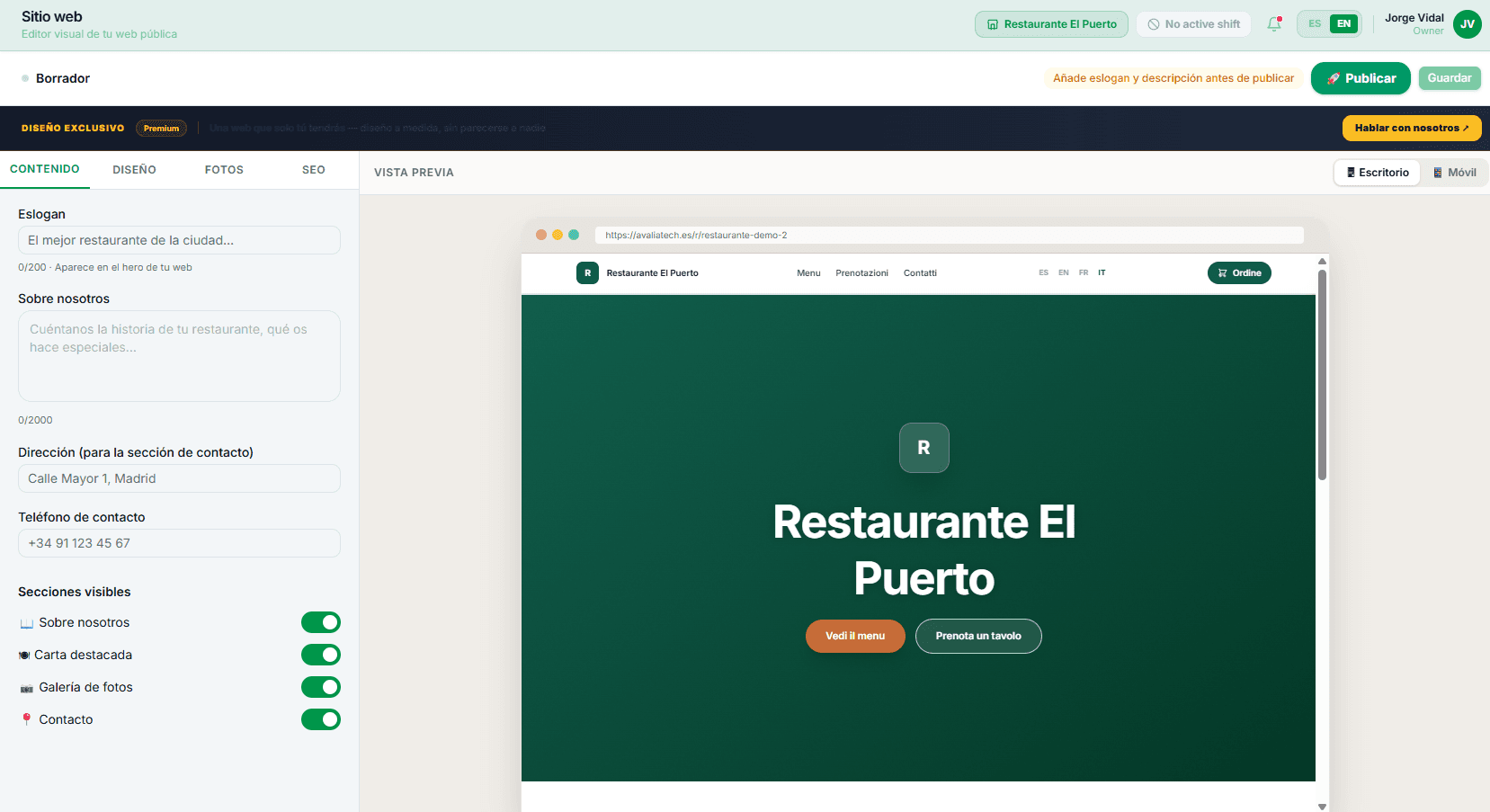The image size is (1490, 812).
Task: Open the DISEÑO tab
Action: click(135, 170)
